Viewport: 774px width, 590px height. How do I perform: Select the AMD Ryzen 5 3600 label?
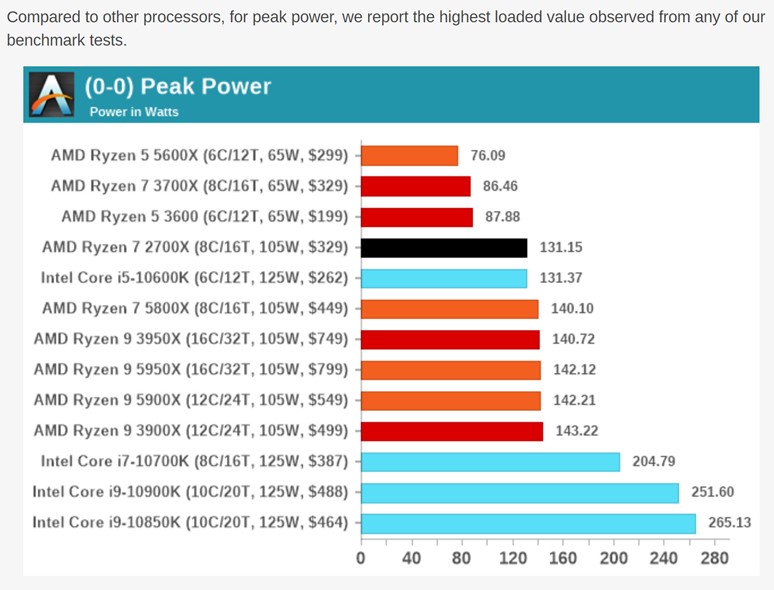204,216
